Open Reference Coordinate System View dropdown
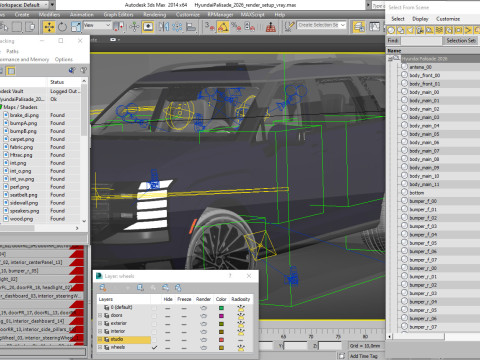This screenshot has height=360, width=480. 97,25
